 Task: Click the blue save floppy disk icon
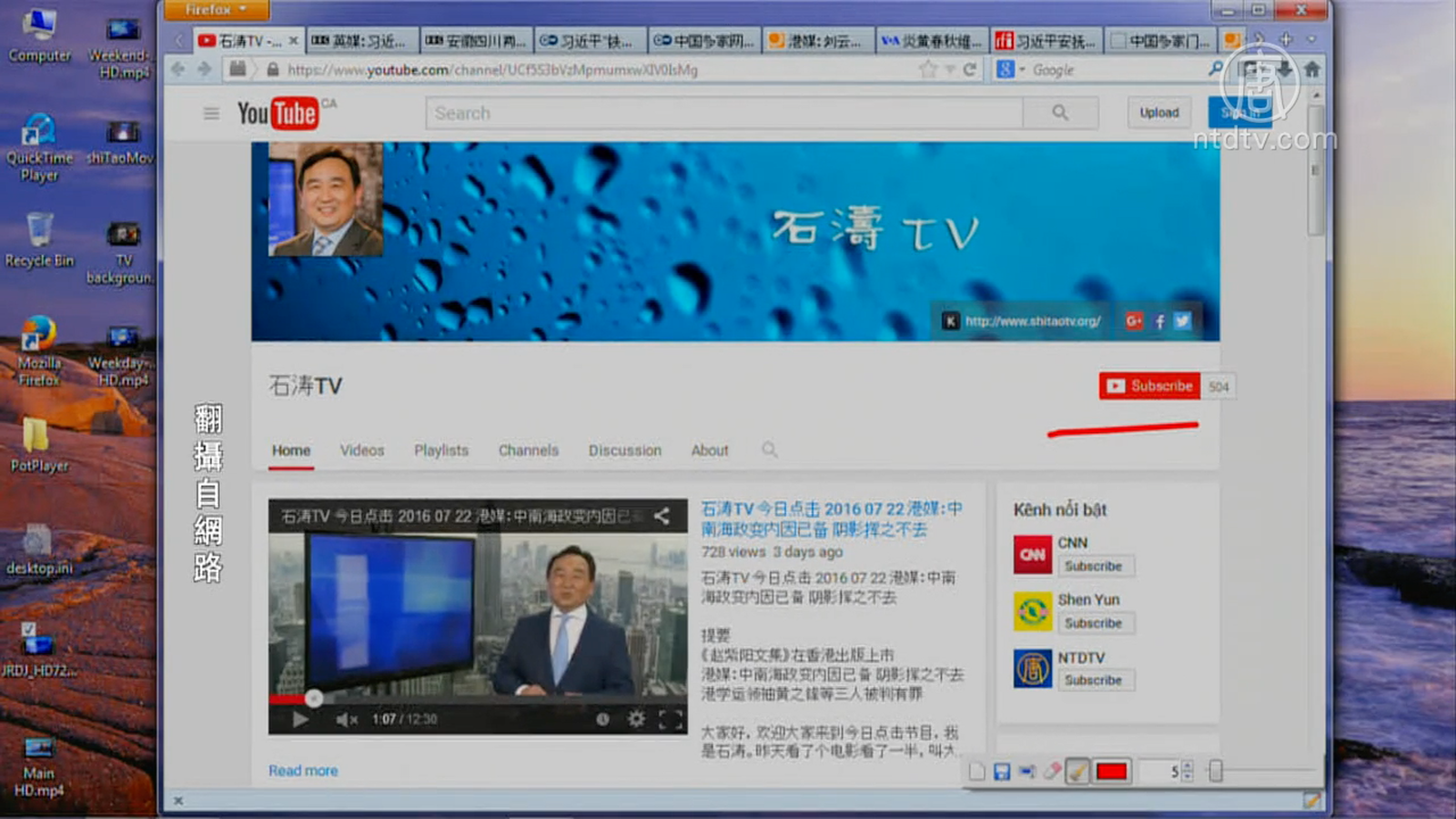pos(1002,772)
